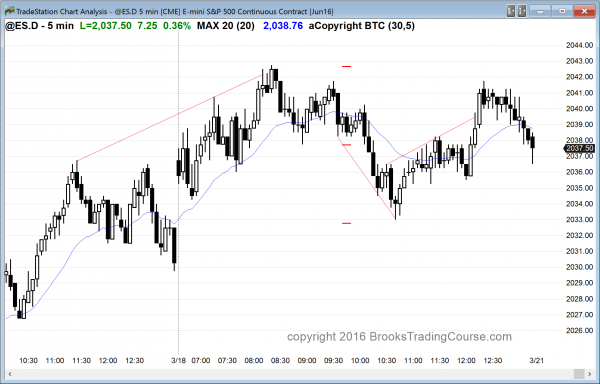Select the '@ES.D - 5 min' symbol label

pos(39,26)
